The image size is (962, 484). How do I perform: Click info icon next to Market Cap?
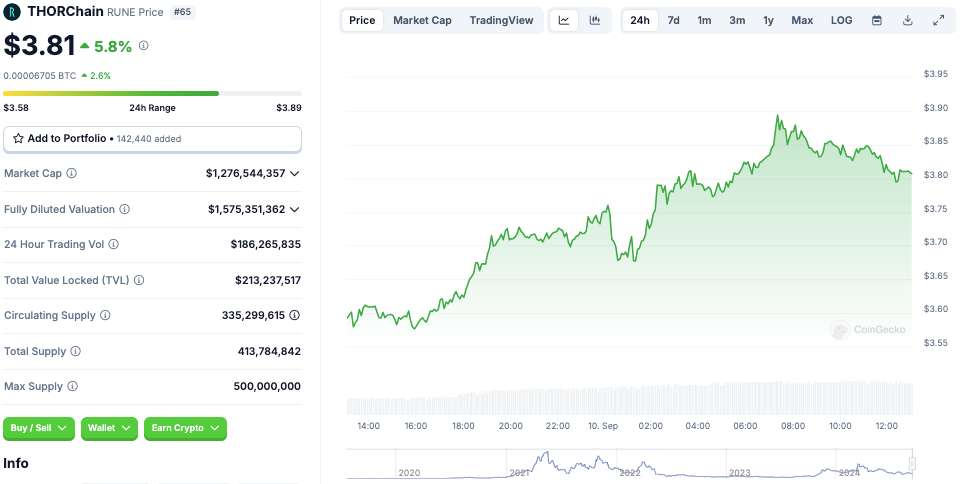71,174
